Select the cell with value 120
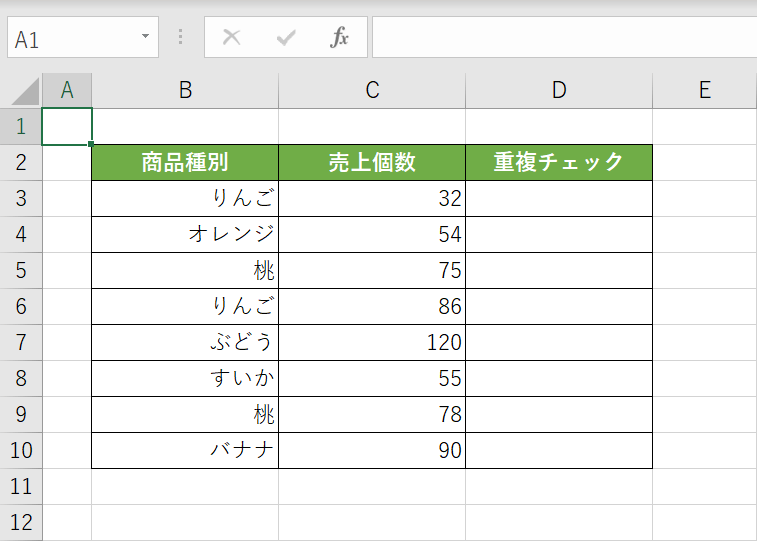Viewport: 757px width, 541px height. [x=372, y=343]
